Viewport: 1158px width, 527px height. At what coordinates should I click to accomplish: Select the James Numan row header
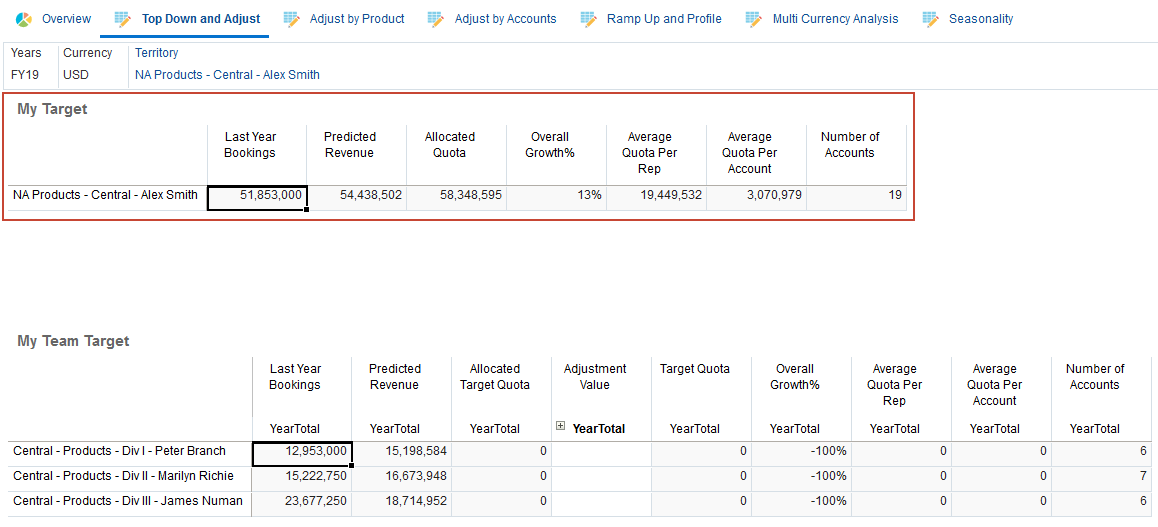tap(128, 502)
